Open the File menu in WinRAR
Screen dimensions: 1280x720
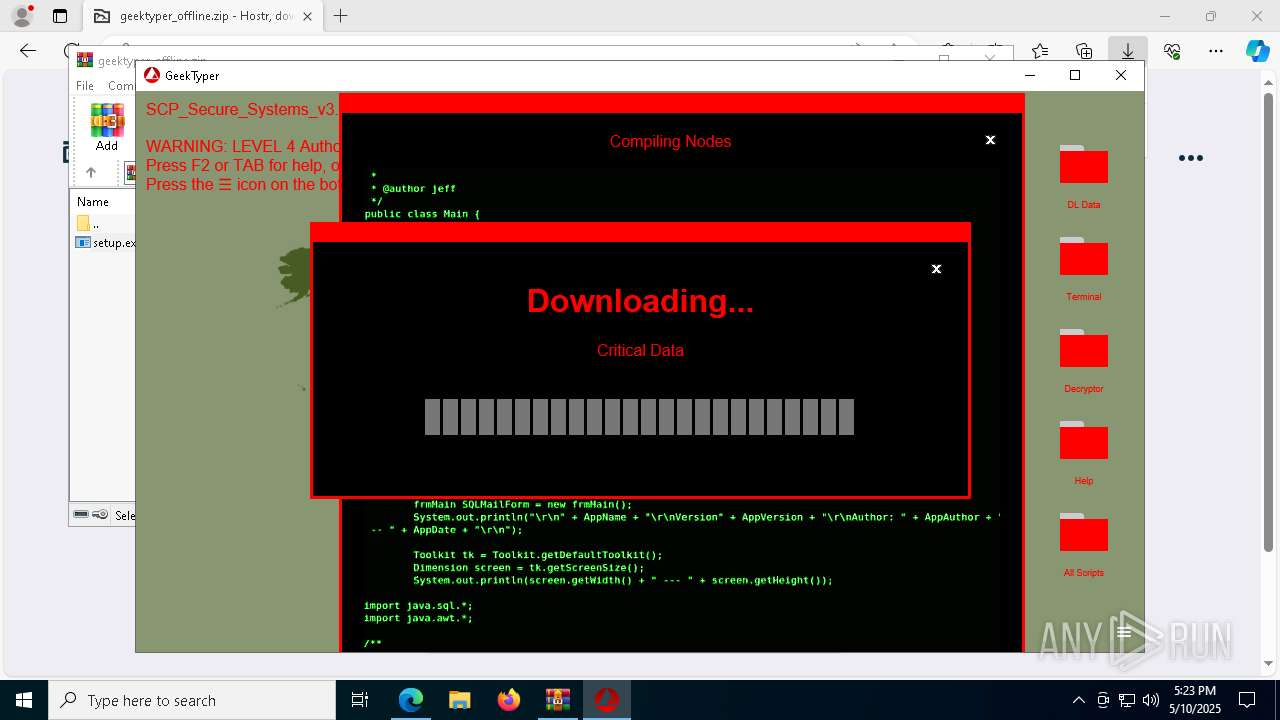click(85, 86)
